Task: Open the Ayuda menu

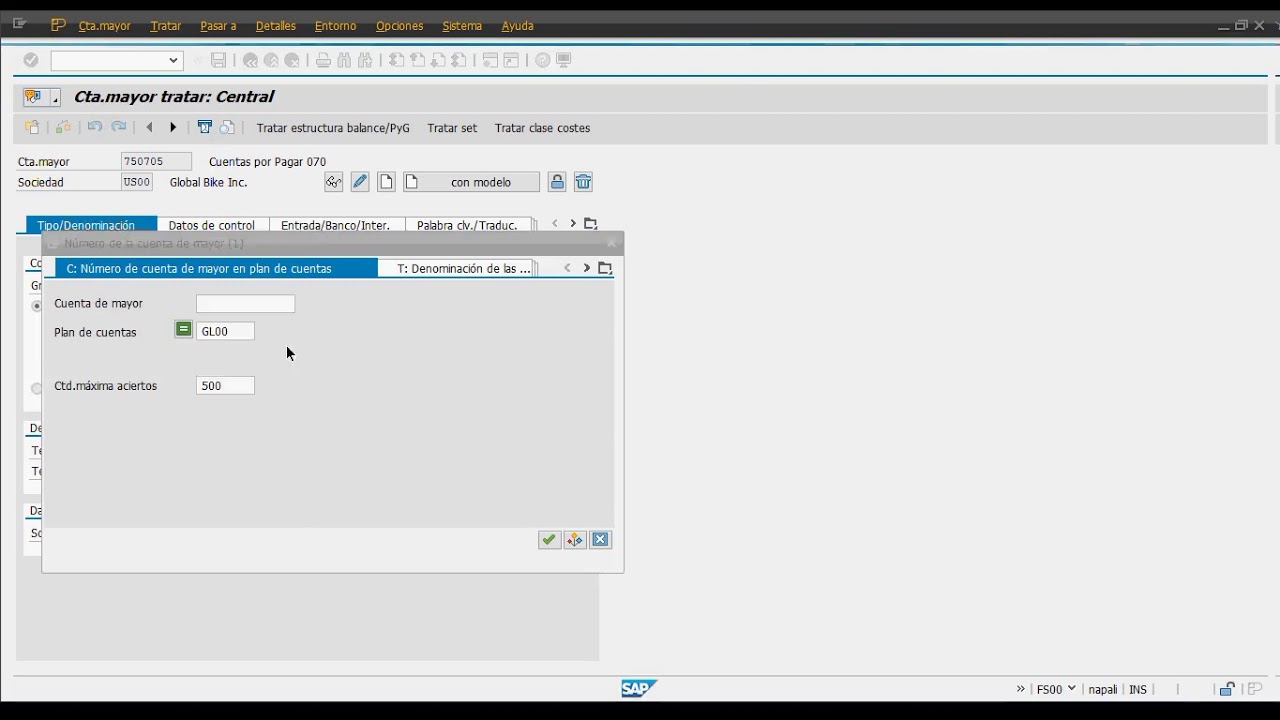Action: point(517,26)
